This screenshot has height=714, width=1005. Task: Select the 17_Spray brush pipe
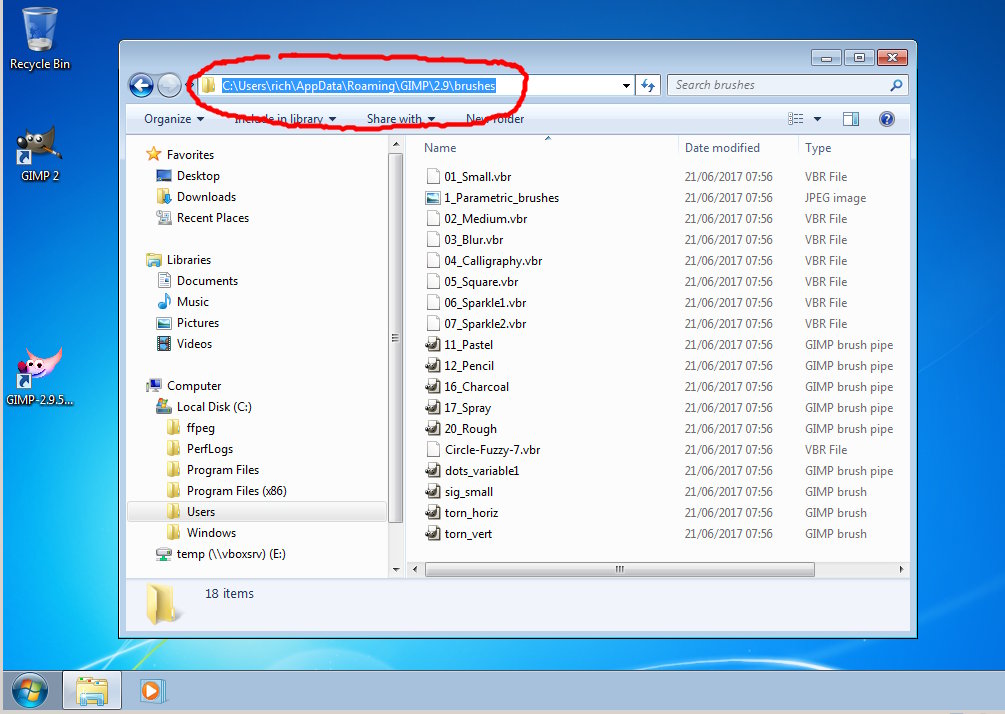[467, 408]
